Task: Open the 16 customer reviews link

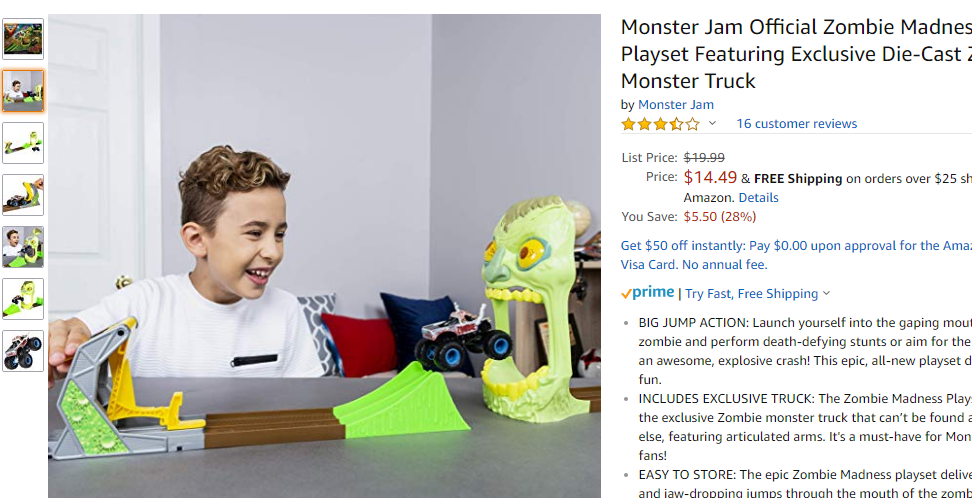Action: [x=797, y=123]
